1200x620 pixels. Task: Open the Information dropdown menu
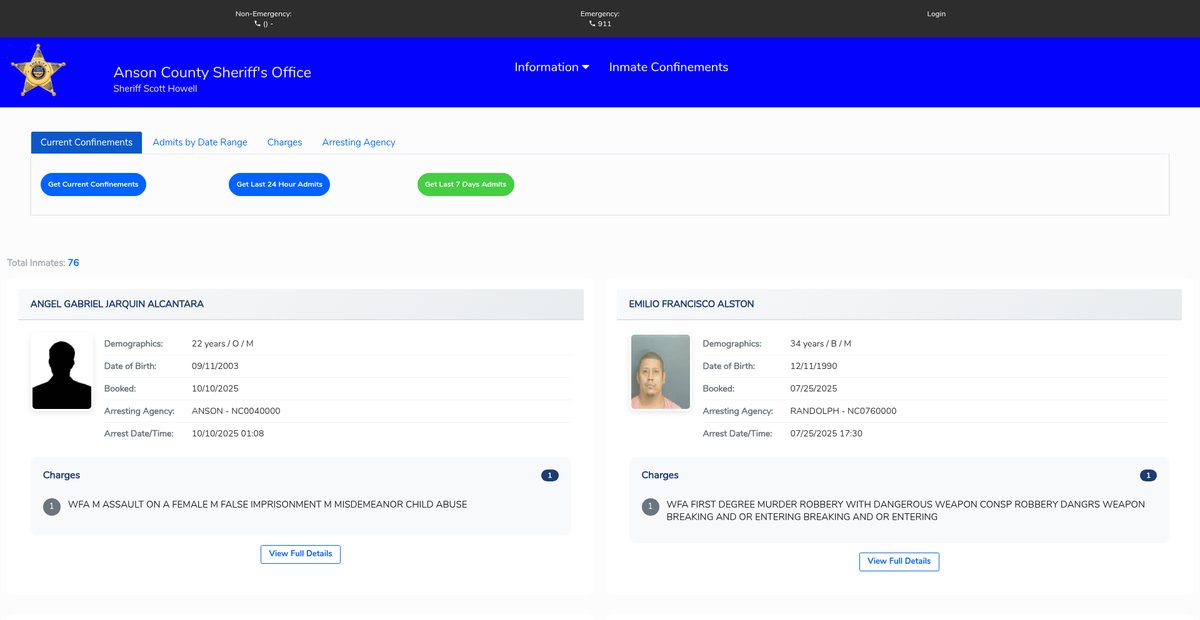pyautogui.click(x=552, y=67)
